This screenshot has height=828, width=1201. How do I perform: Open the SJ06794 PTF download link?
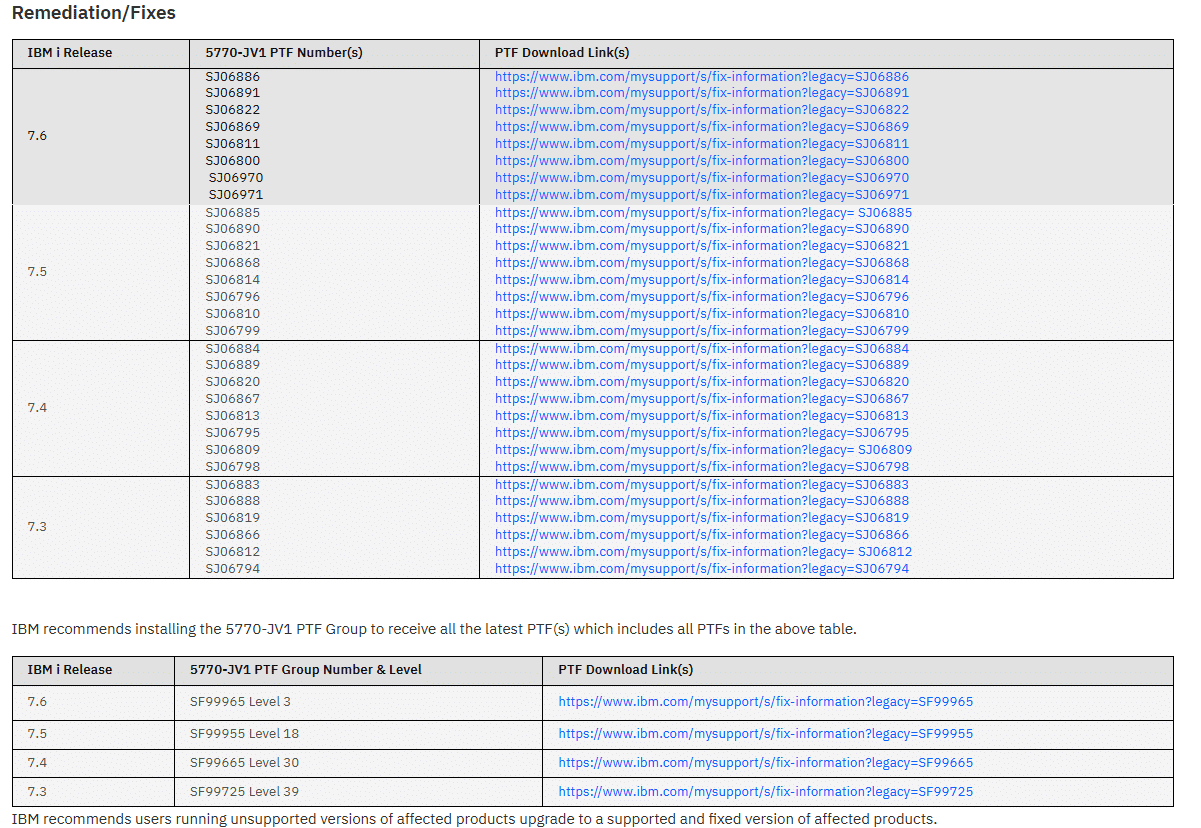click(x=701, y=569)
